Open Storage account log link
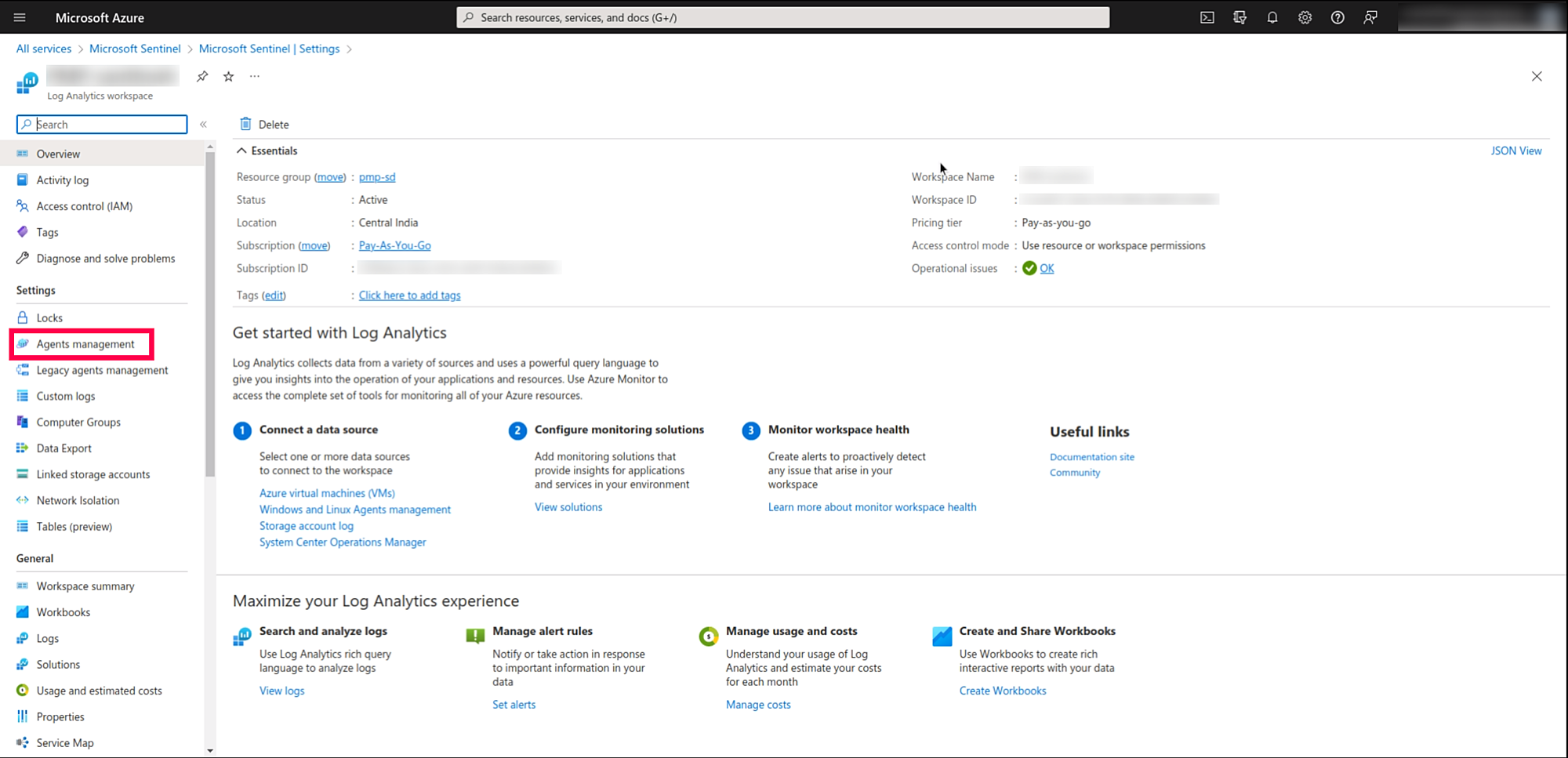1568x758 pixels. (x=307, y=526)
